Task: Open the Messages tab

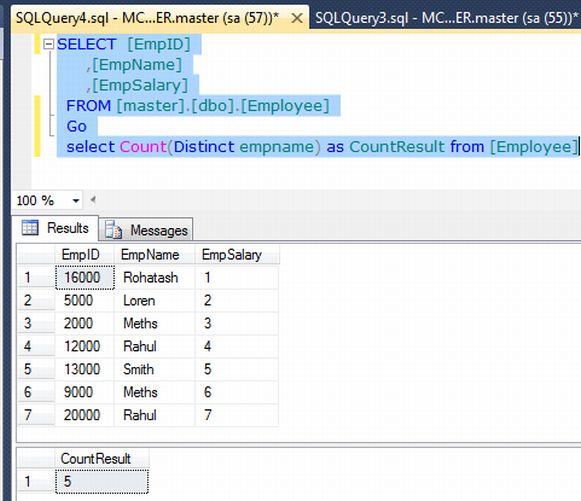Action: [146, 230]
